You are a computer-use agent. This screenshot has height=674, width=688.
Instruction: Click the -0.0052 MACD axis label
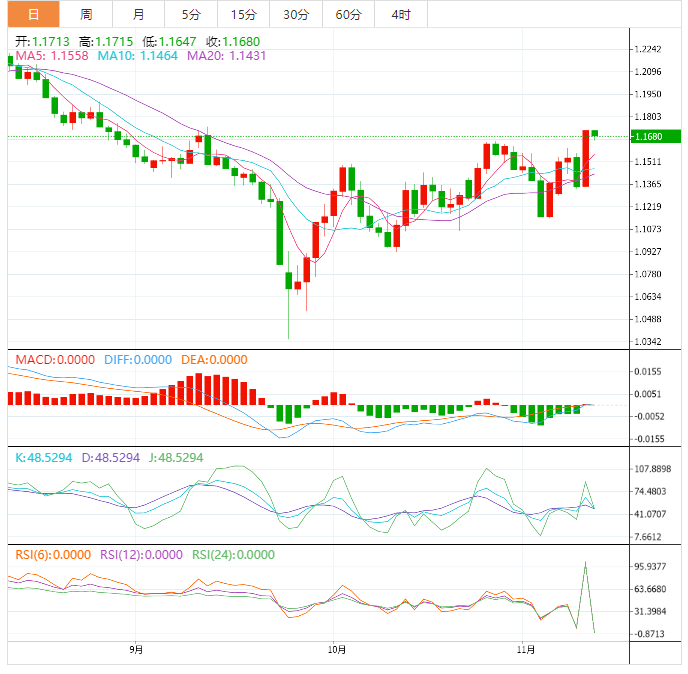click(649, 416)
